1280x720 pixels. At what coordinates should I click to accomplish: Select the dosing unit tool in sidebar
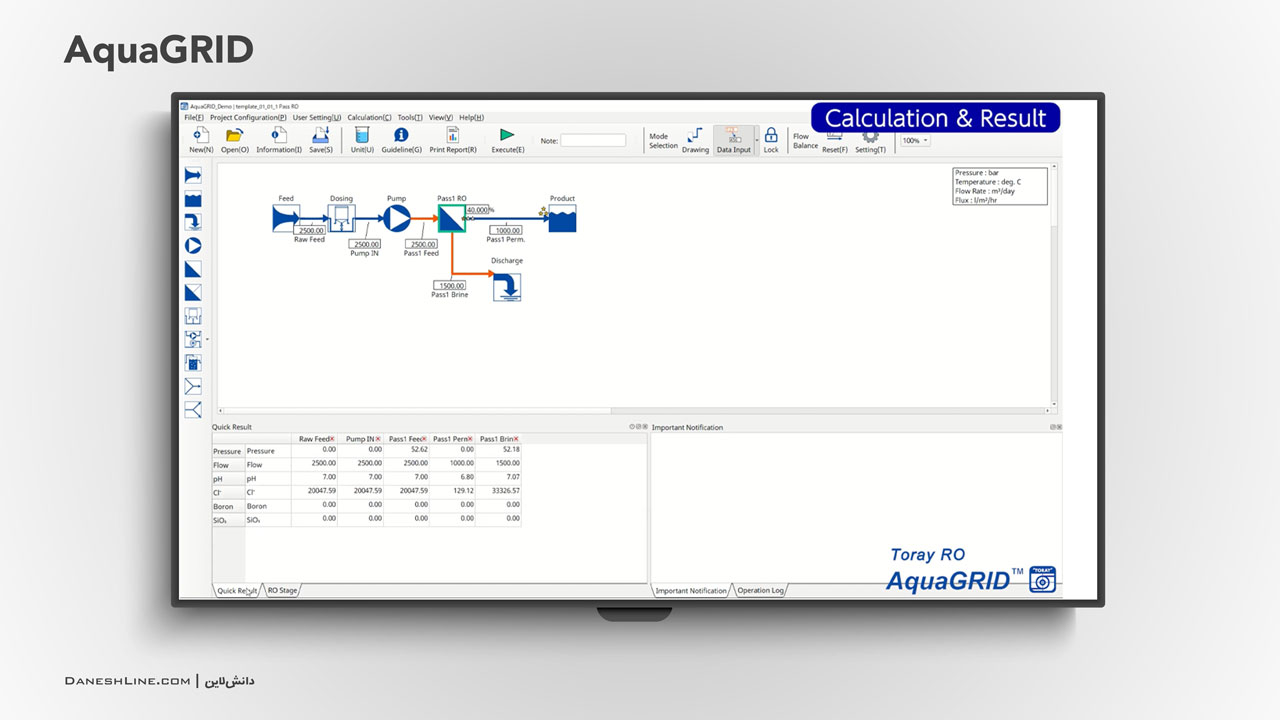193,316
